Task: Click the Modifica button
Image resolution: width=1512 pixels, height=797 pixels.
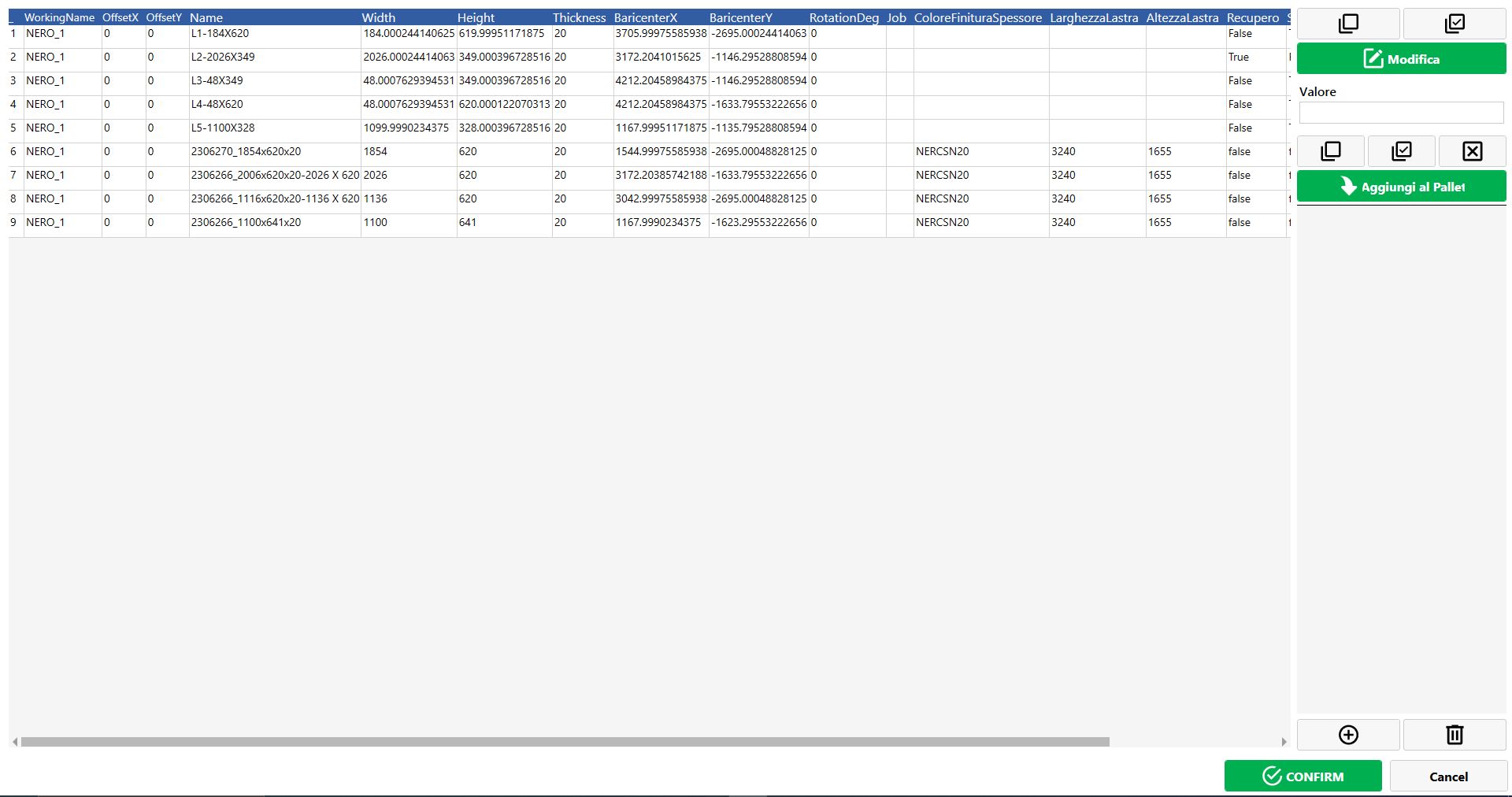Action: [x=1402, y=59]
